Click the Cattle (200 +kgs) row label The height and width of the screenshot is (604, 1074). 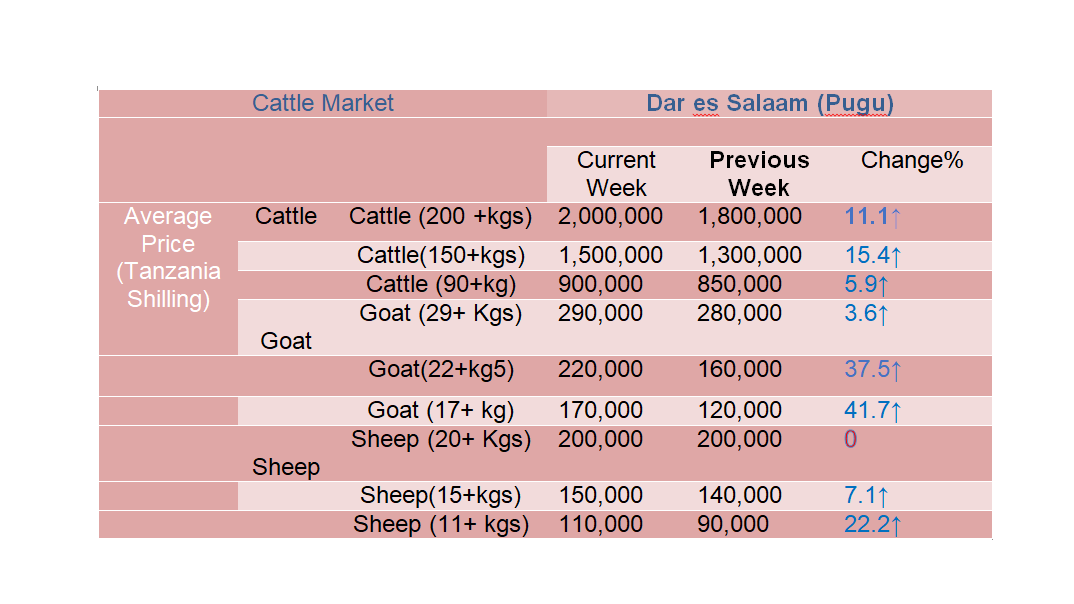click(x=440, y=216)
